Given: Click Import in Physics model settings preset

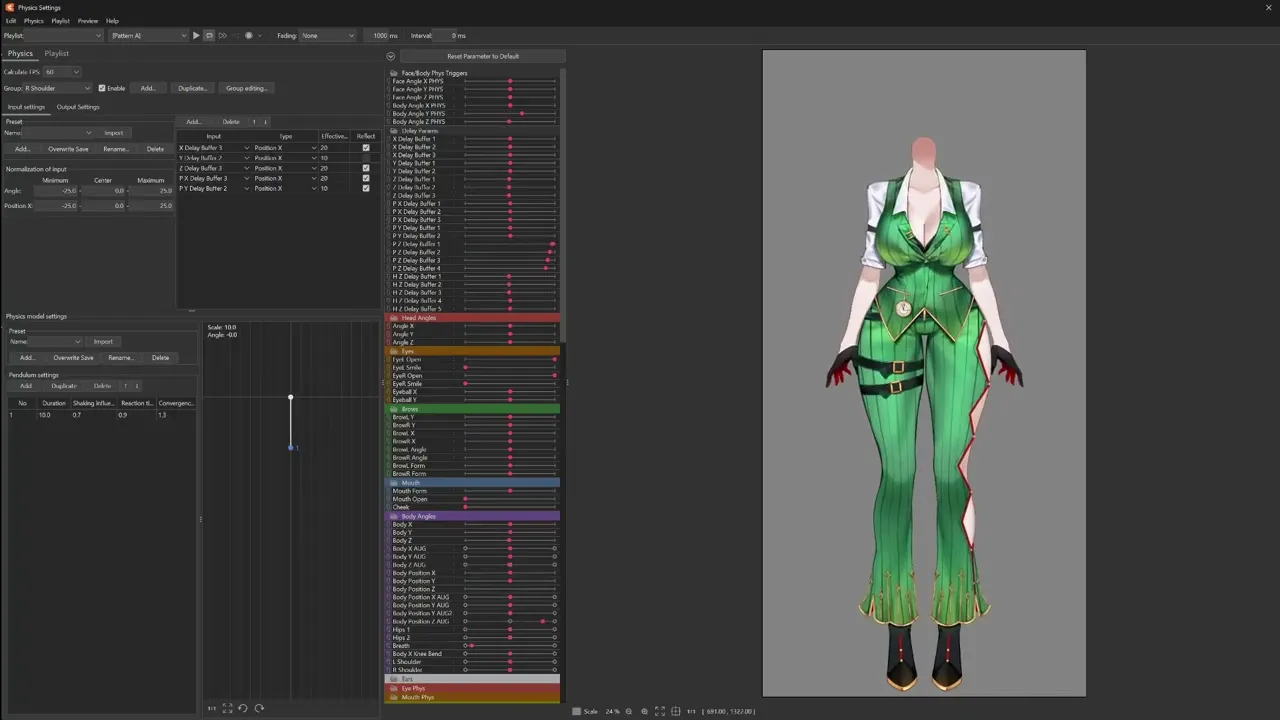Looking at the screenshot, I should [x=103, y=342].
